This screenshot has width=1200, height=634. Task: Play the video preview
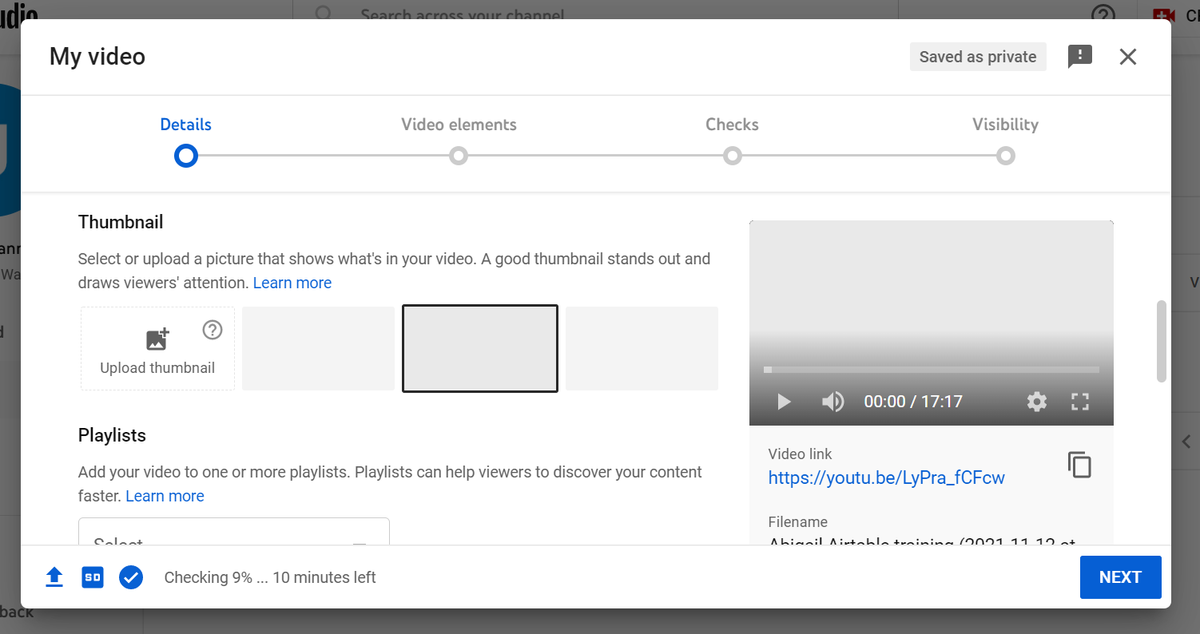[x=784, y=401]
